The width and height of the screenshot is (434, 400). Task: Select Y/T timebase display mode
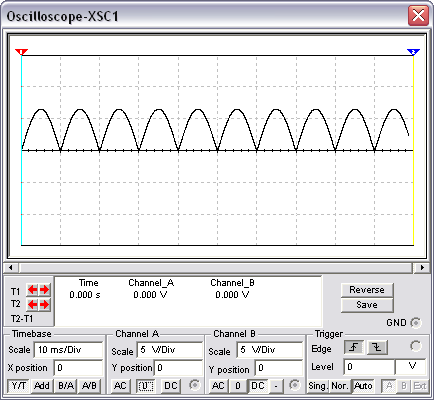tap(19, 386)
